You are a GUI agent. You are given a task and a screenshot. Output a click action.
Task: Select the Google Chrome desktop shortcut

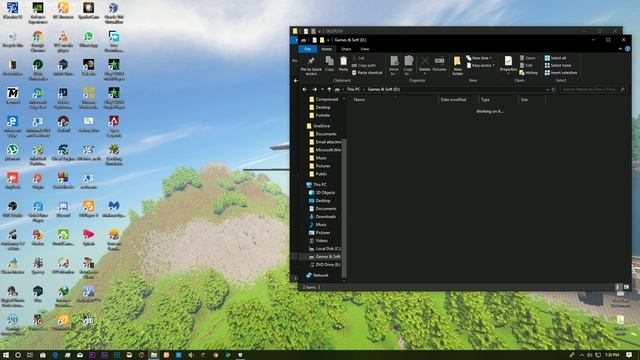coord(38,42)
